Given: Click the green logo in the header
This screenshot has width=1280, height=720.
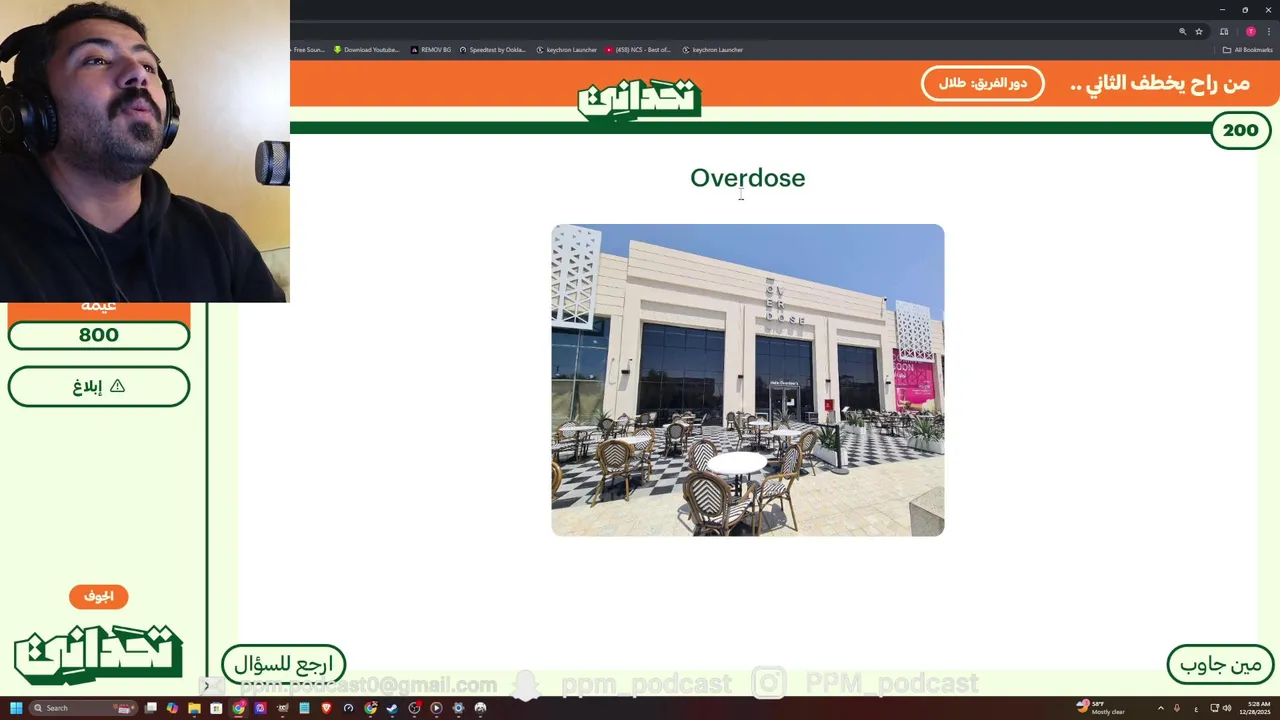Looking at the screenshot, I should [x=639, y=99].
